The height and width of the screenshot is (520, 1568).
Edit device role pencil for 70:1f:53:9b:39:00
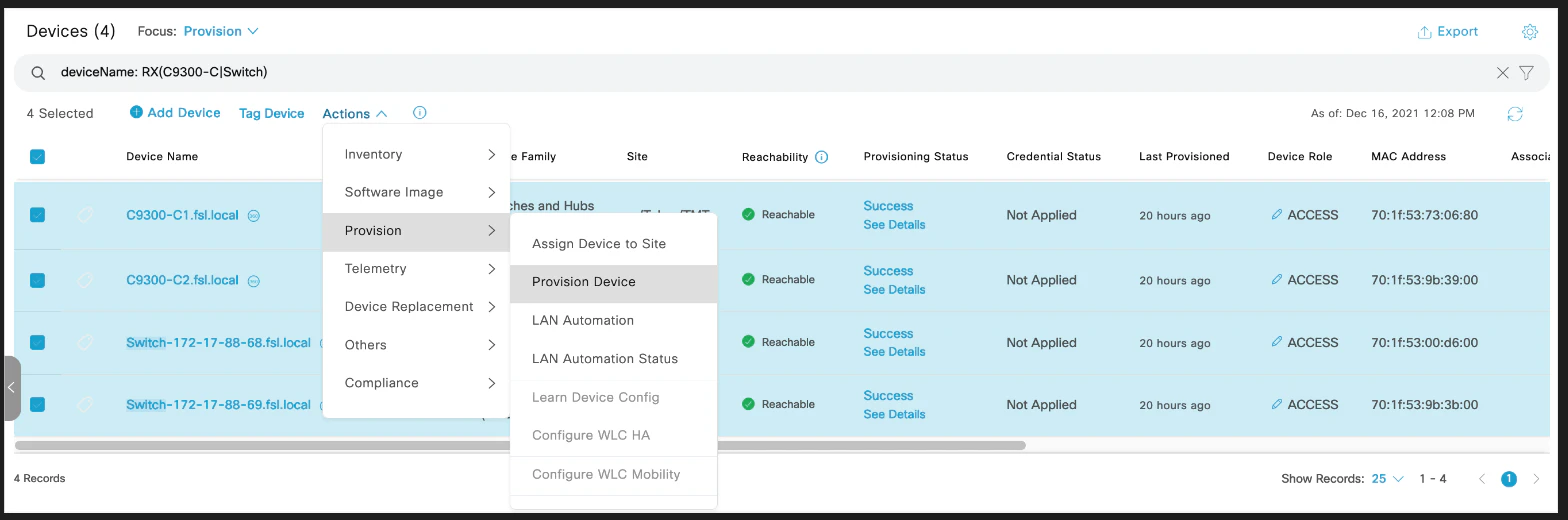[x=1277, y=280]
